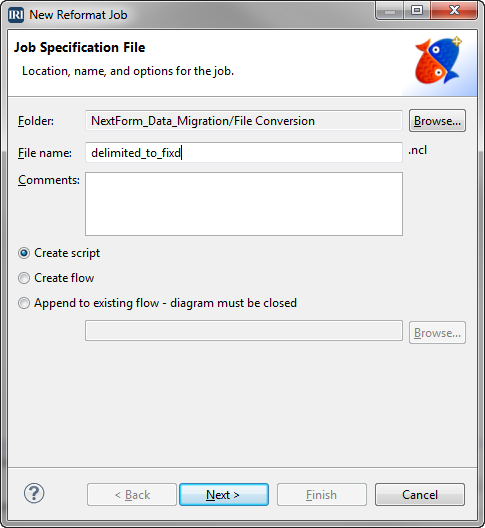Click the existing flow path field
The height and width of the screenshot is (528, 485).
point(244,331)
